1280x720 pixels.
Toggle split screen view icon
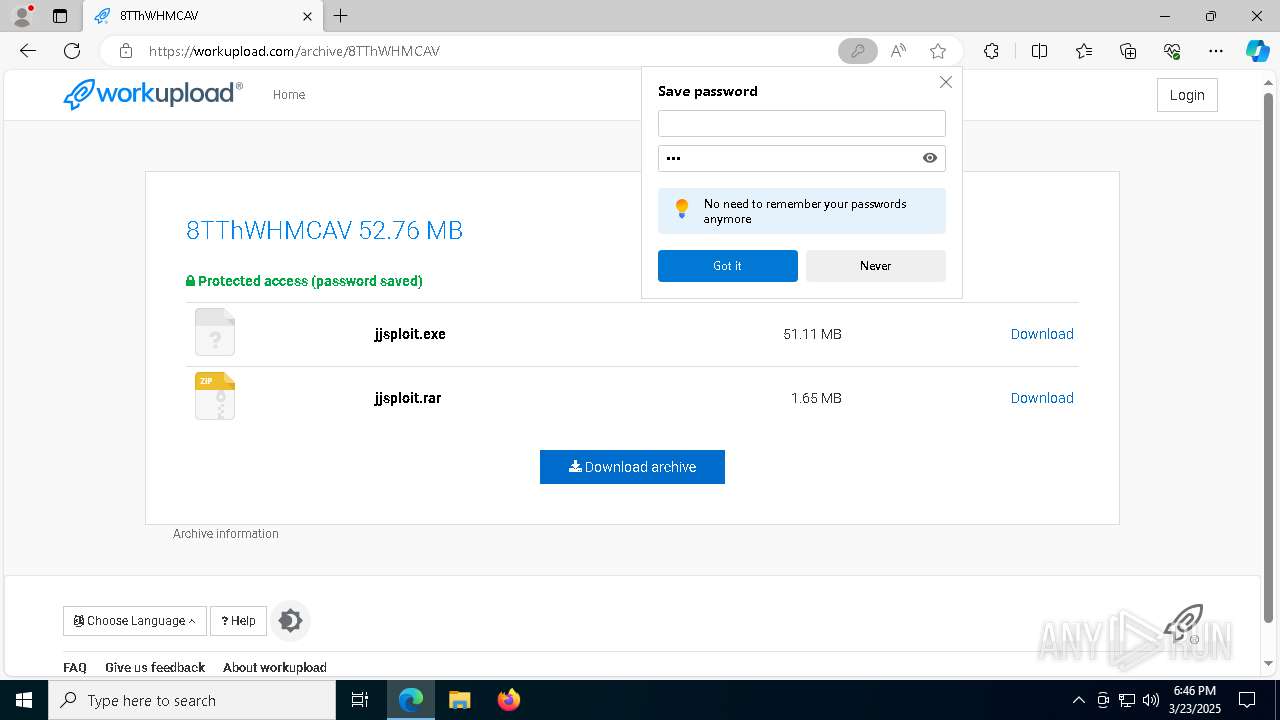click(x=1039, y=51)
